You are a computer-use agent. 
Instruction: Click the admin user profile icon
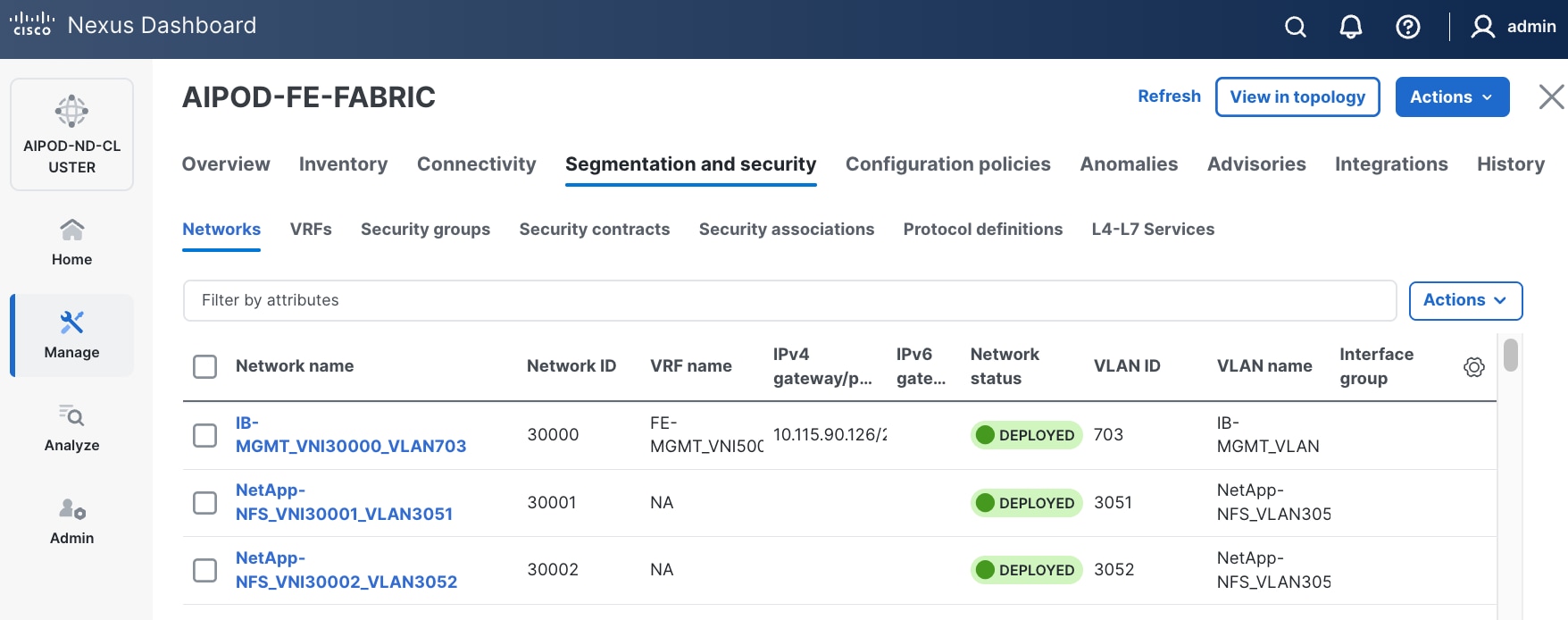point(1482,28)
